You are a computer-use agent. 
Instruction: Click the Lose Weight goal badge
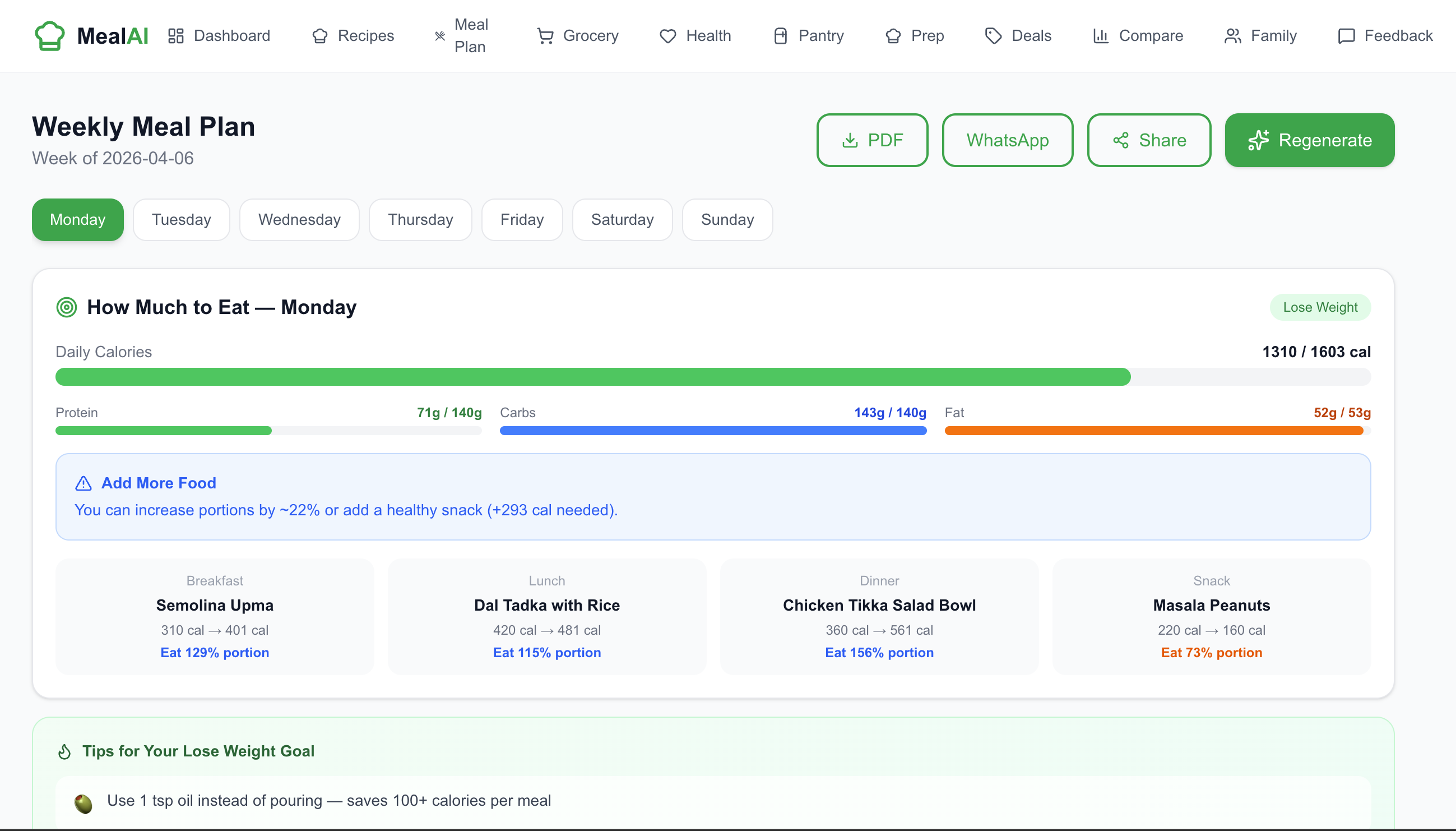click(x=1320, y=307)
